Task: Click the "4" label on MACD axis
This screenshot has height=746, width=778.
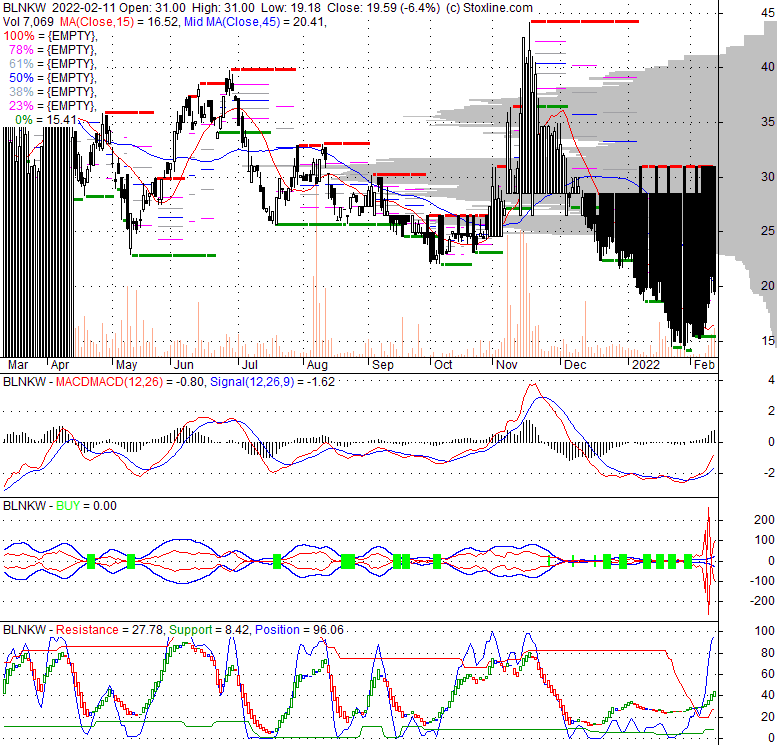Action: (771, 380)
